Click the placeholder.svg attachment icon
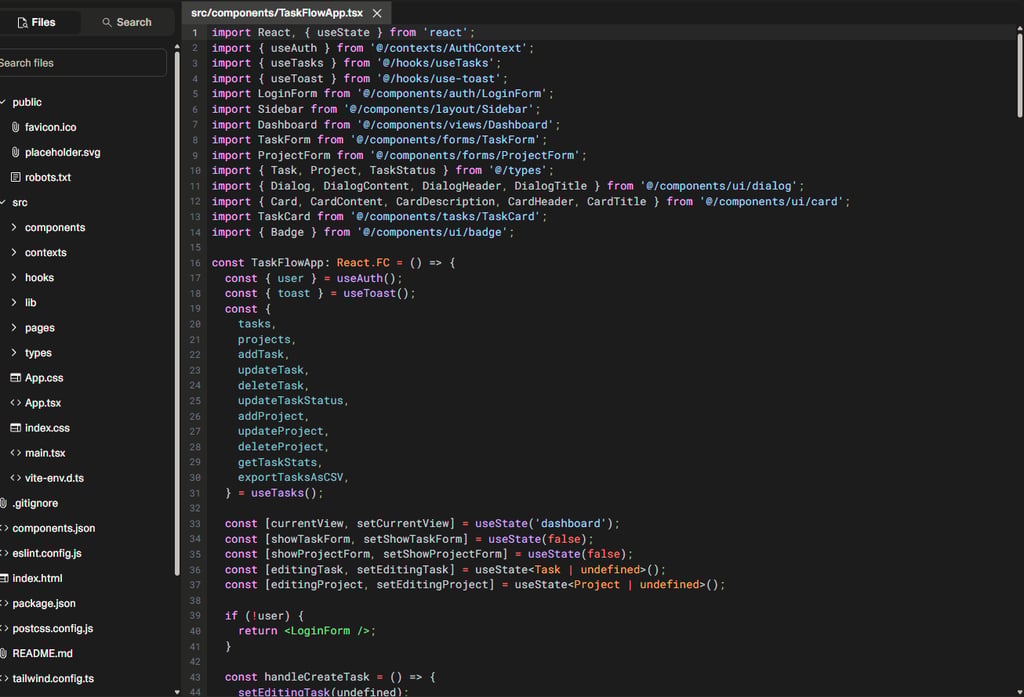The height and width of the screenshot is (697, 1024). [x=15, y=152]
